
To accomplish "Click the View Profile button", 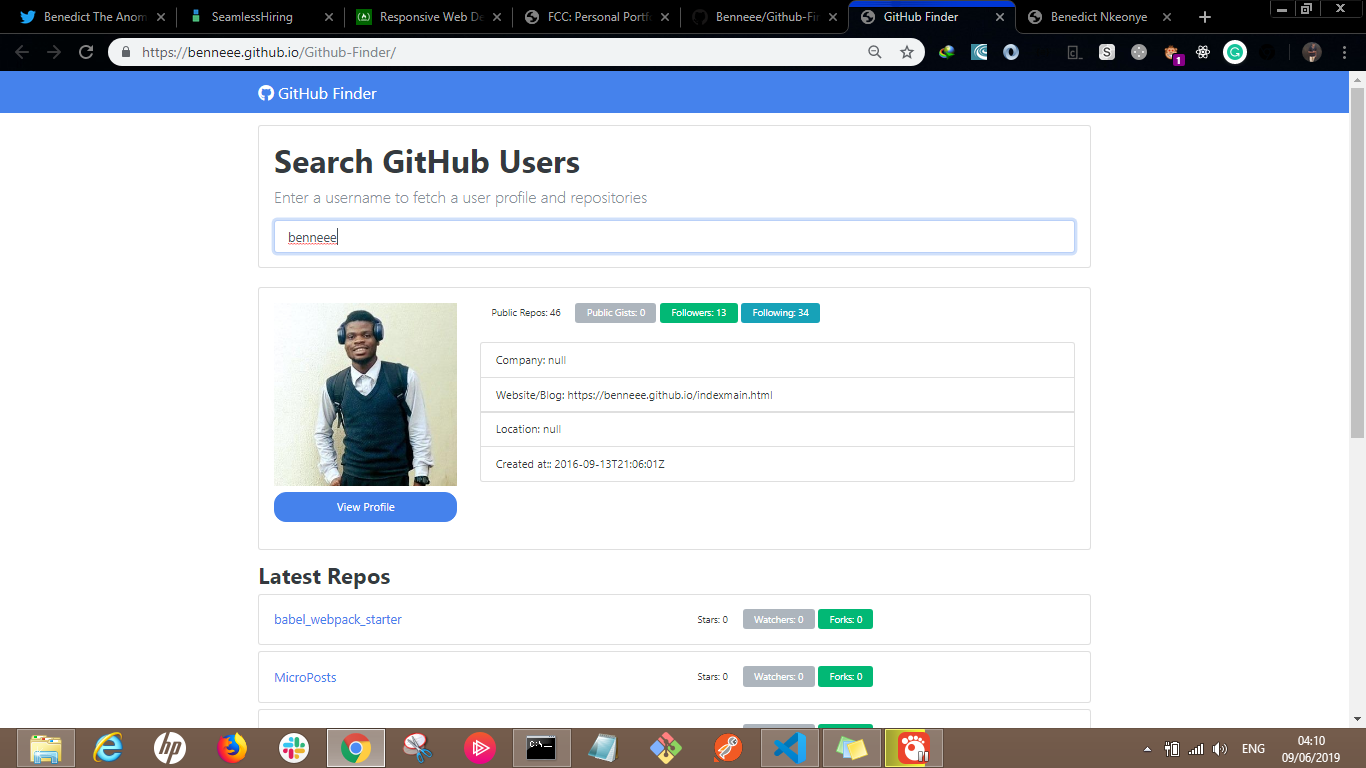I will 365,507.
